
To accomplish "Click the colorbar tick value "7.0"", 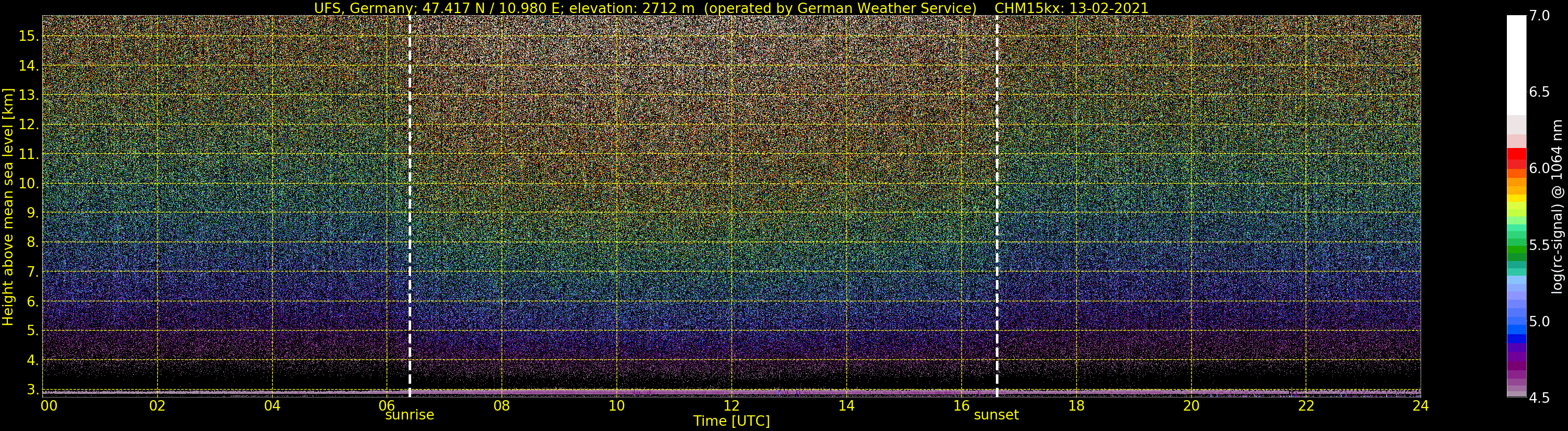I will click(1539, 16).
